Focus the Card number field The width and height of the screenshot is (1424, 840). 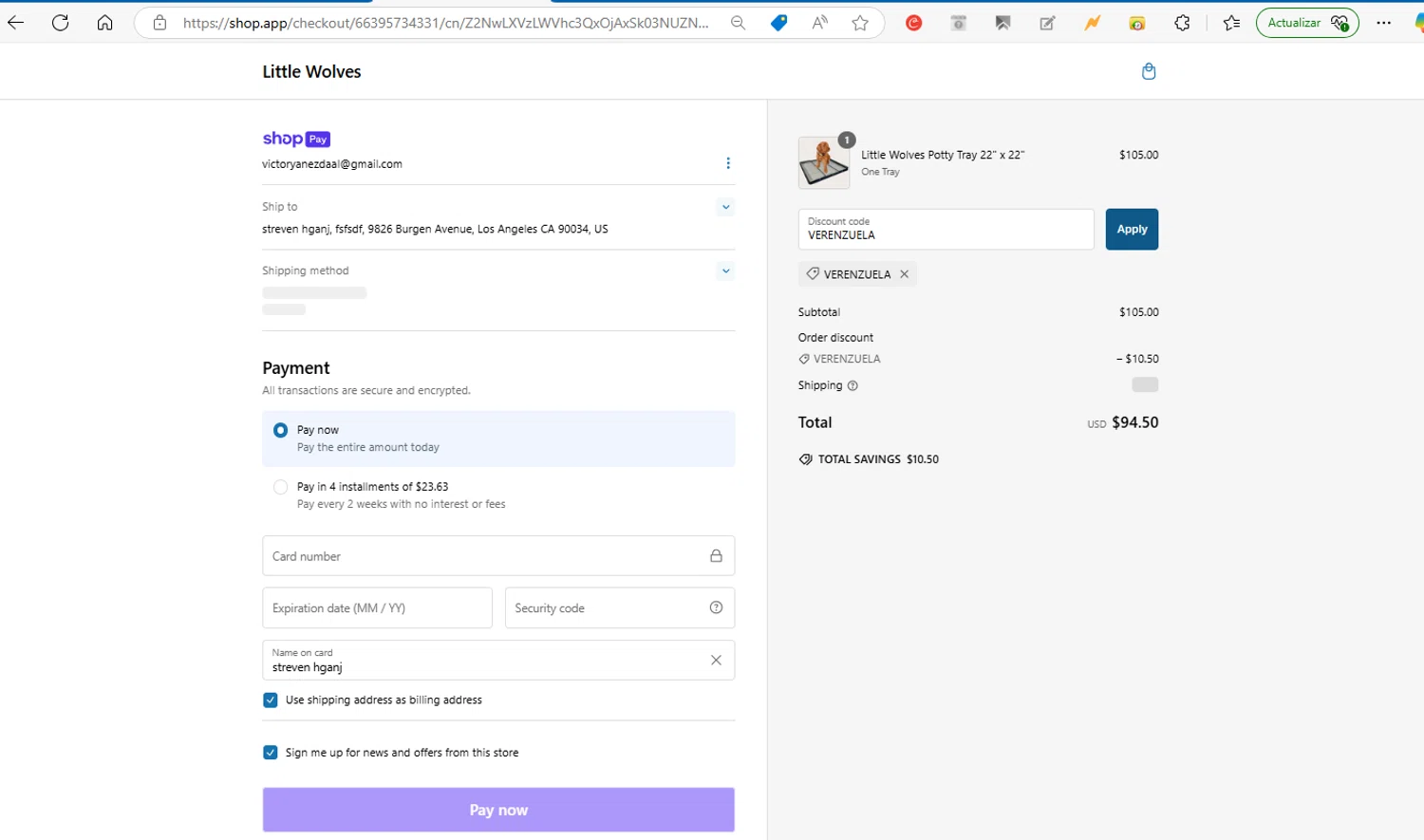(x=498, y=556)
